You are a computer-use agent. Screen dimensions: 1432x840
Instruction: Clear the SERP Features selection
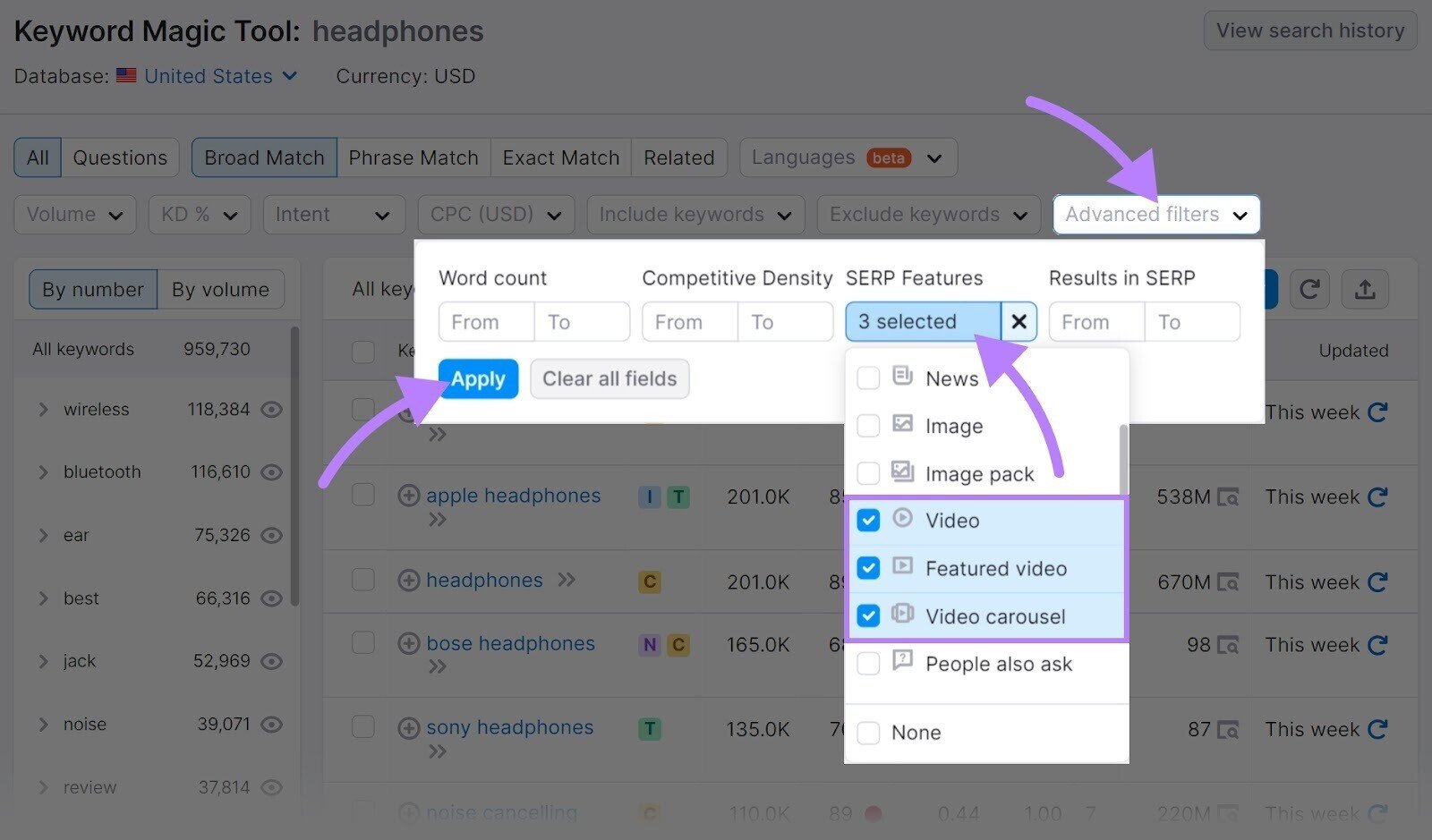point(1019,322)
